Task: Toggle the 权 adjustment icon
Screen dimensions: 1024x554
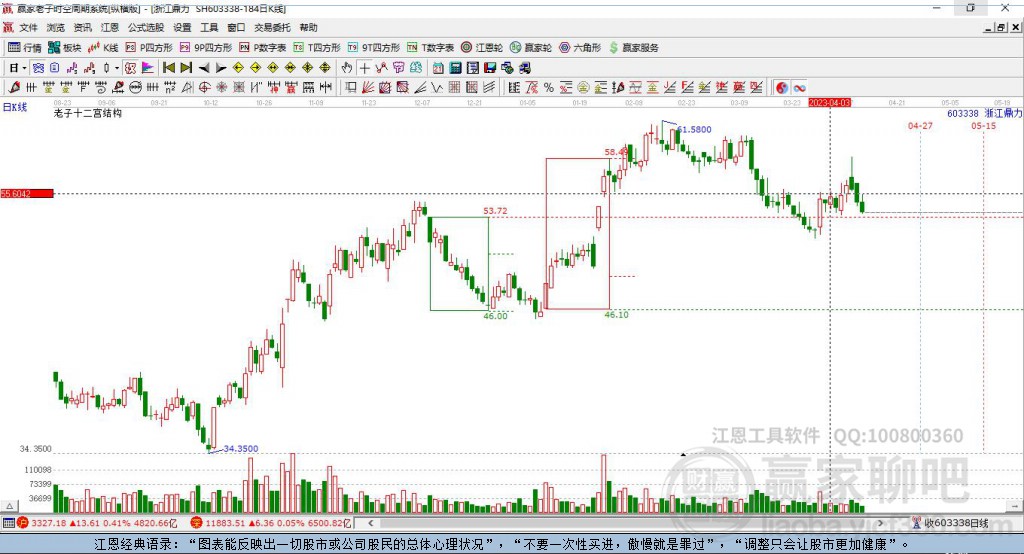Action: (130, 68)
